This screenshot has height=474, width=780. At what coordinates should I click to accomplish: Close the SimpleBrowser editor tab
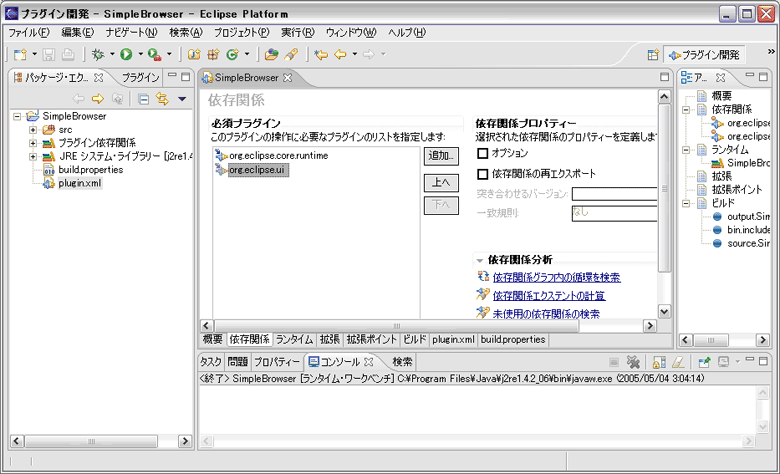click(287, 78)
